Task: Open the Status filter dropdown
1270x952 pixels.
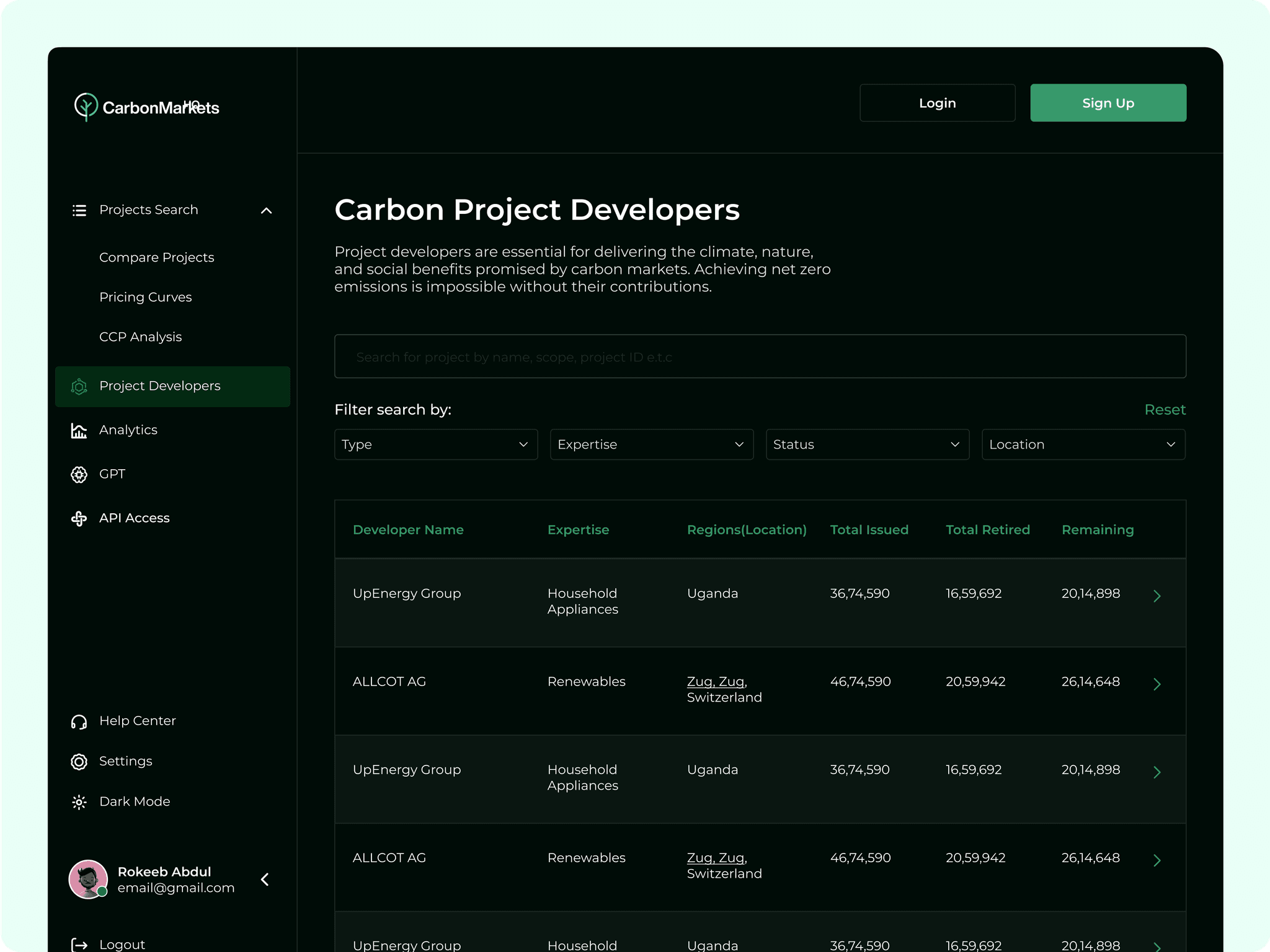Action: coord(867,444)
